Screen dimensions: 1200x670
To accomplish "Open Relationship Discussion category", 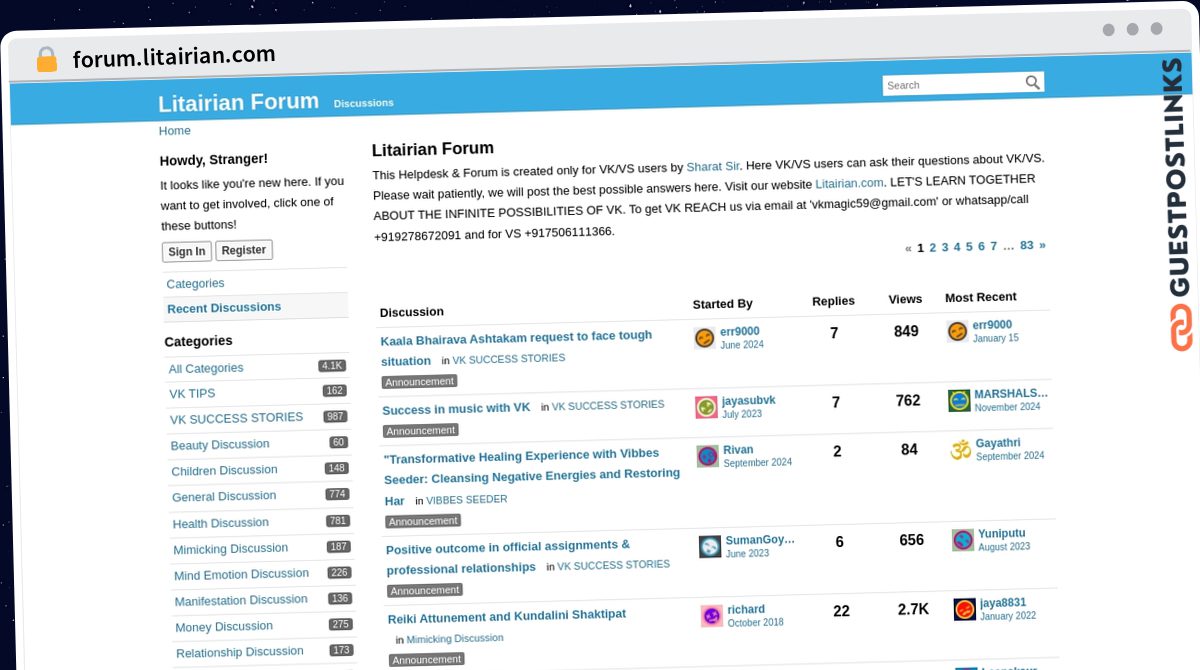I will point(239,653).
